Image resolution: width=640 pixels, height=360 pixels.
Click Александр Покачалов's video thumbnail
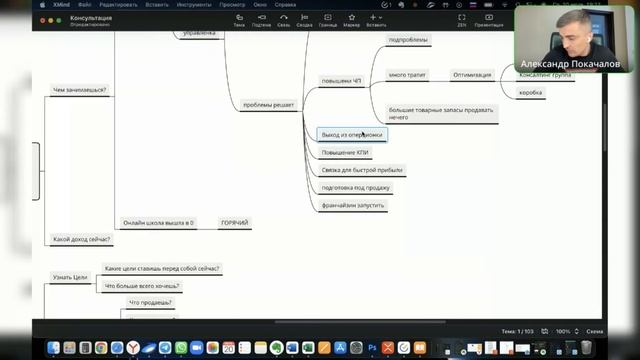point(574,40)
